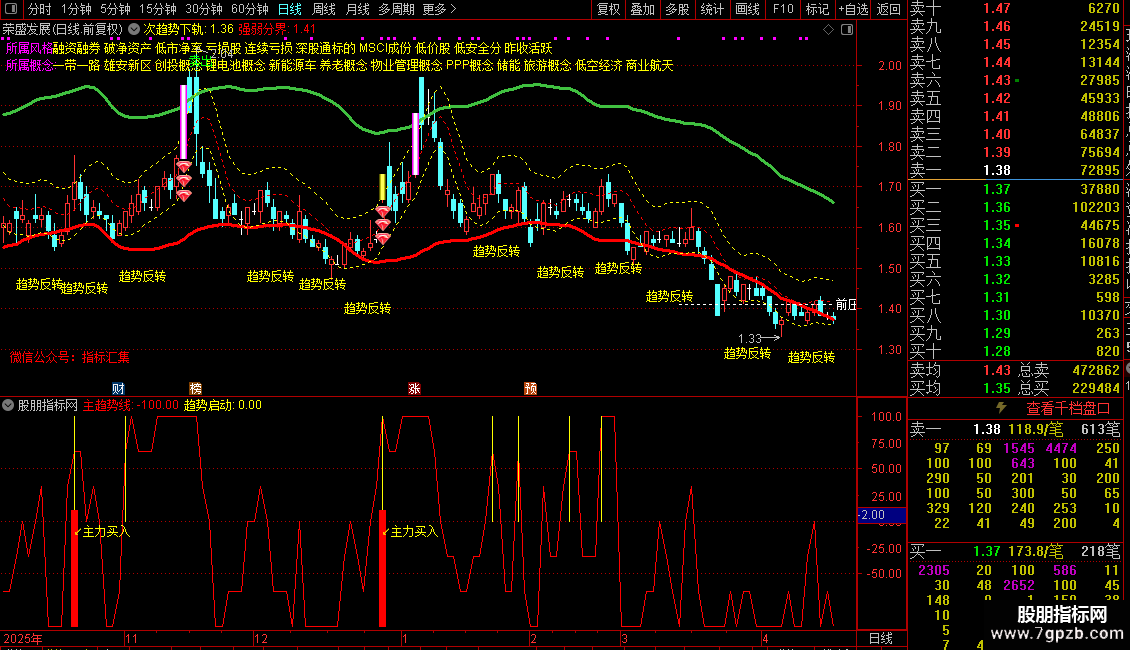
Task: Click the -2.00 value tag on indicator axis
Action: click(x=881, y=515)
